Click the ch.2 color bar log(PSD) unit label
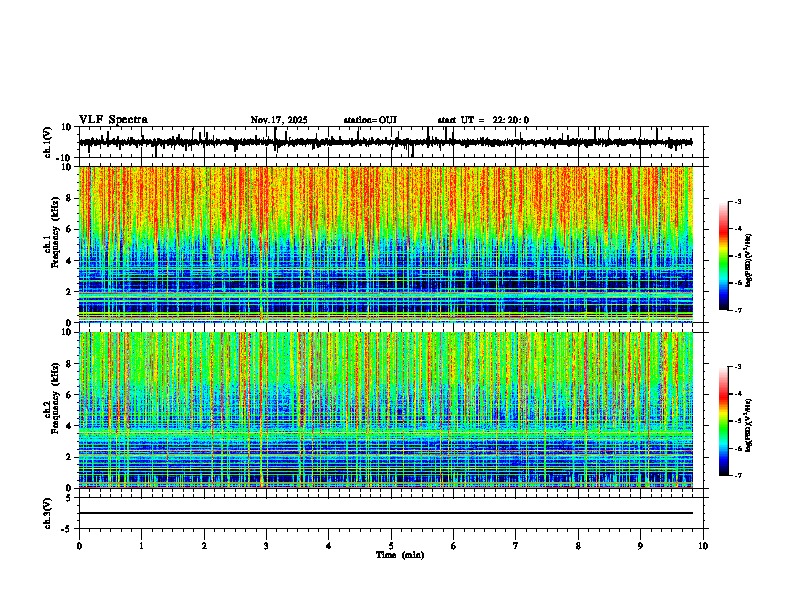The image size is (792, 612). (x=749, y=426)
